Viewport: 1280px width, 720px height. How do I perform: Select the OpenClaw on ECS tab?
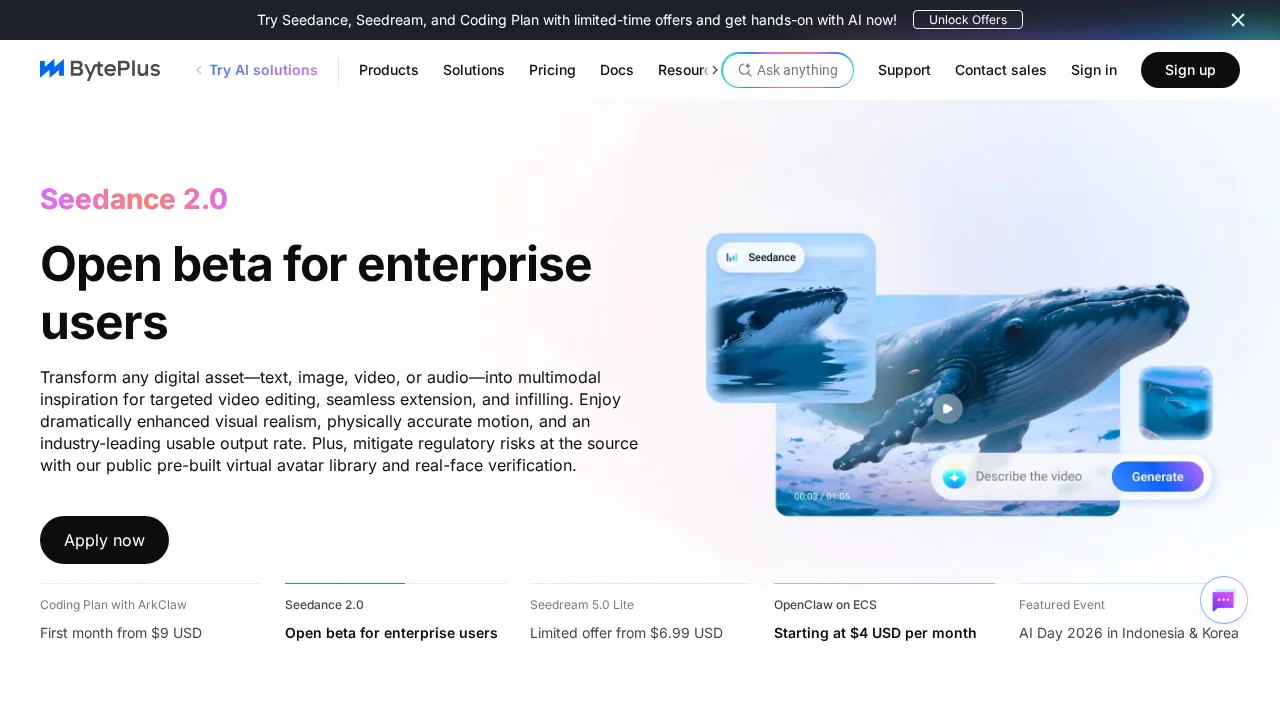click(x=875, y=618)
